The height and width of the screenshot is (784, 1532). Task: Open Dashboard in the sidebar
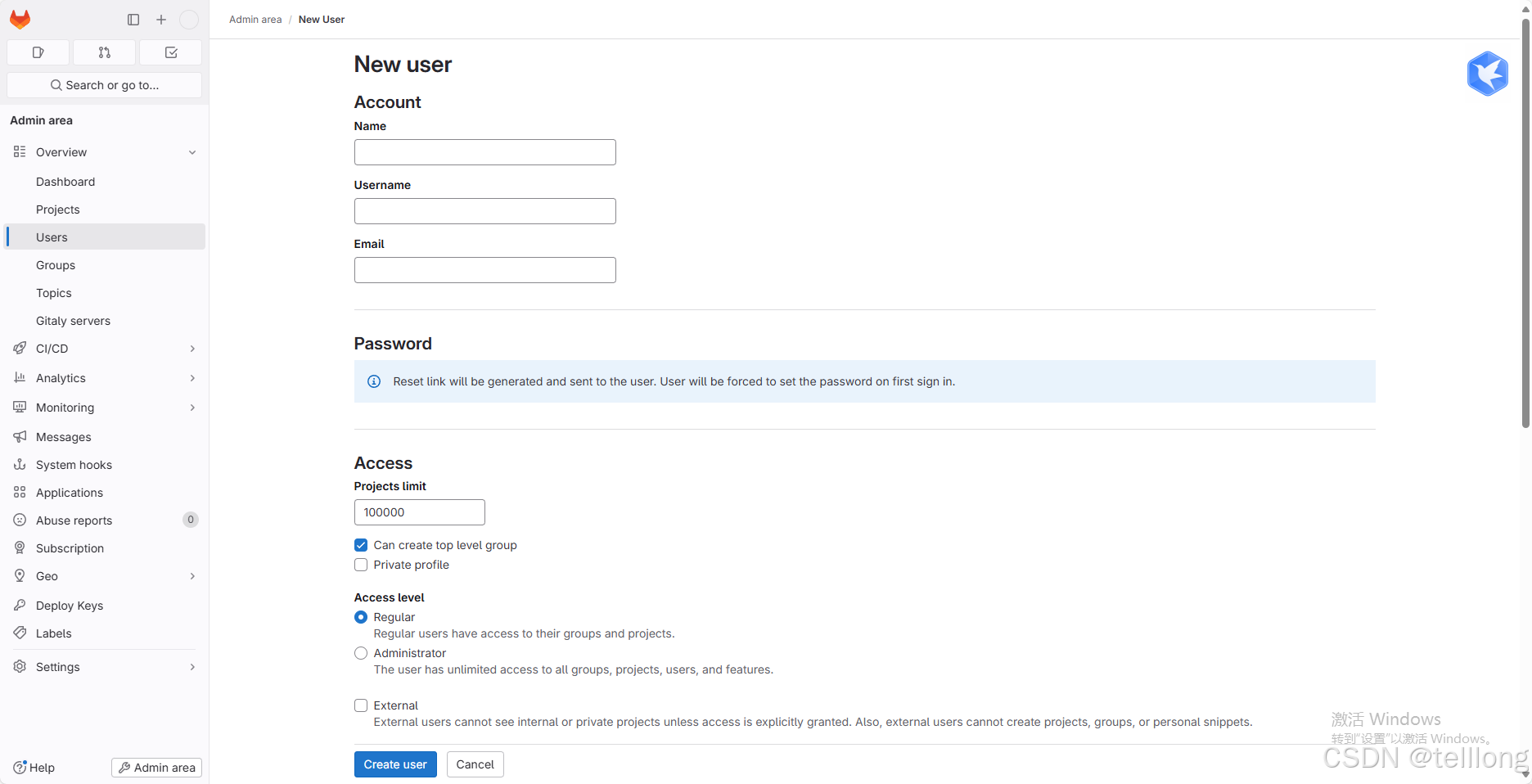click(x=105, y=182)
